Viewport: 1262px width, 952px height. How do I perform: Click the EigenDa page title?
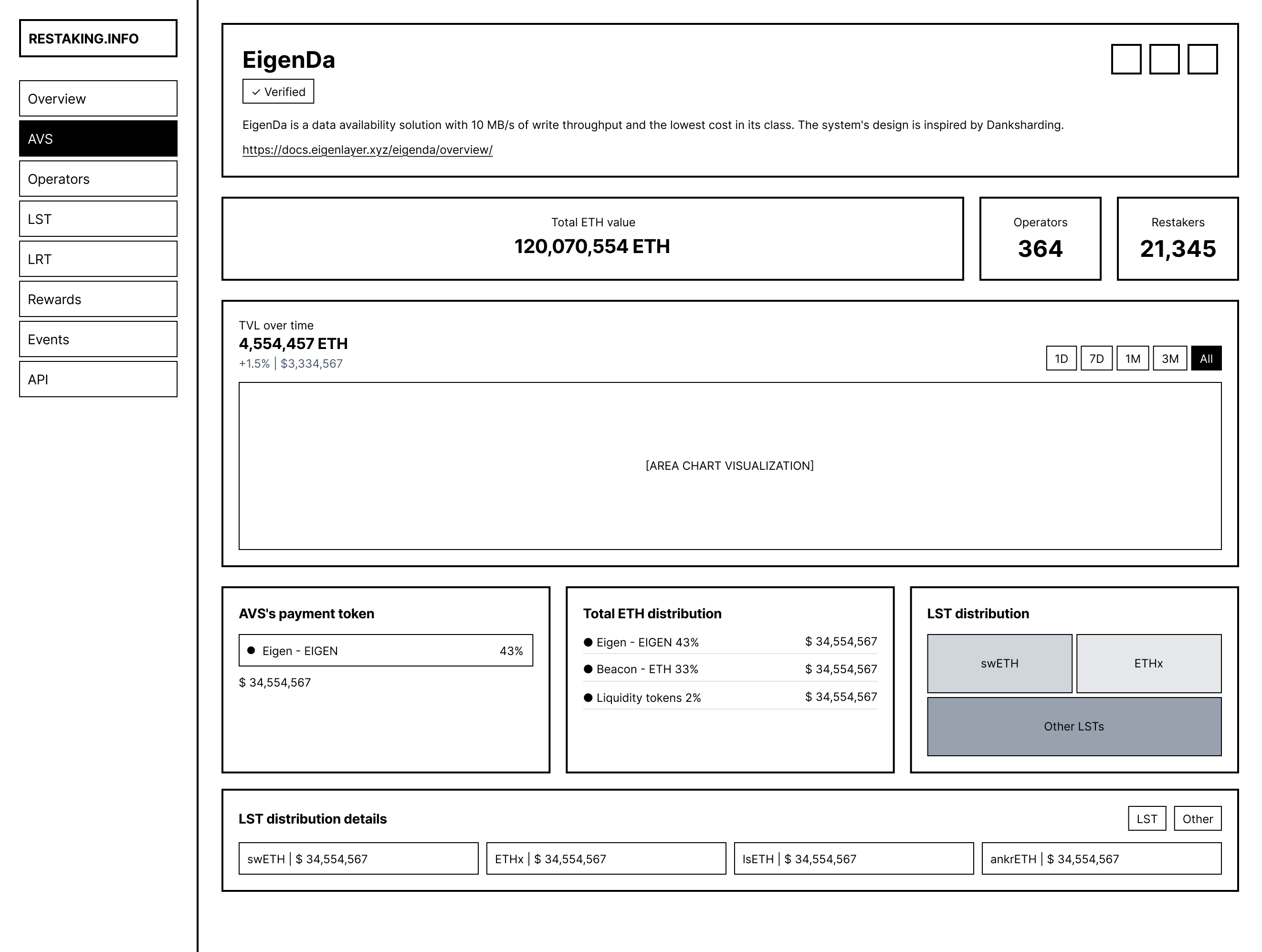pos(289,60)
